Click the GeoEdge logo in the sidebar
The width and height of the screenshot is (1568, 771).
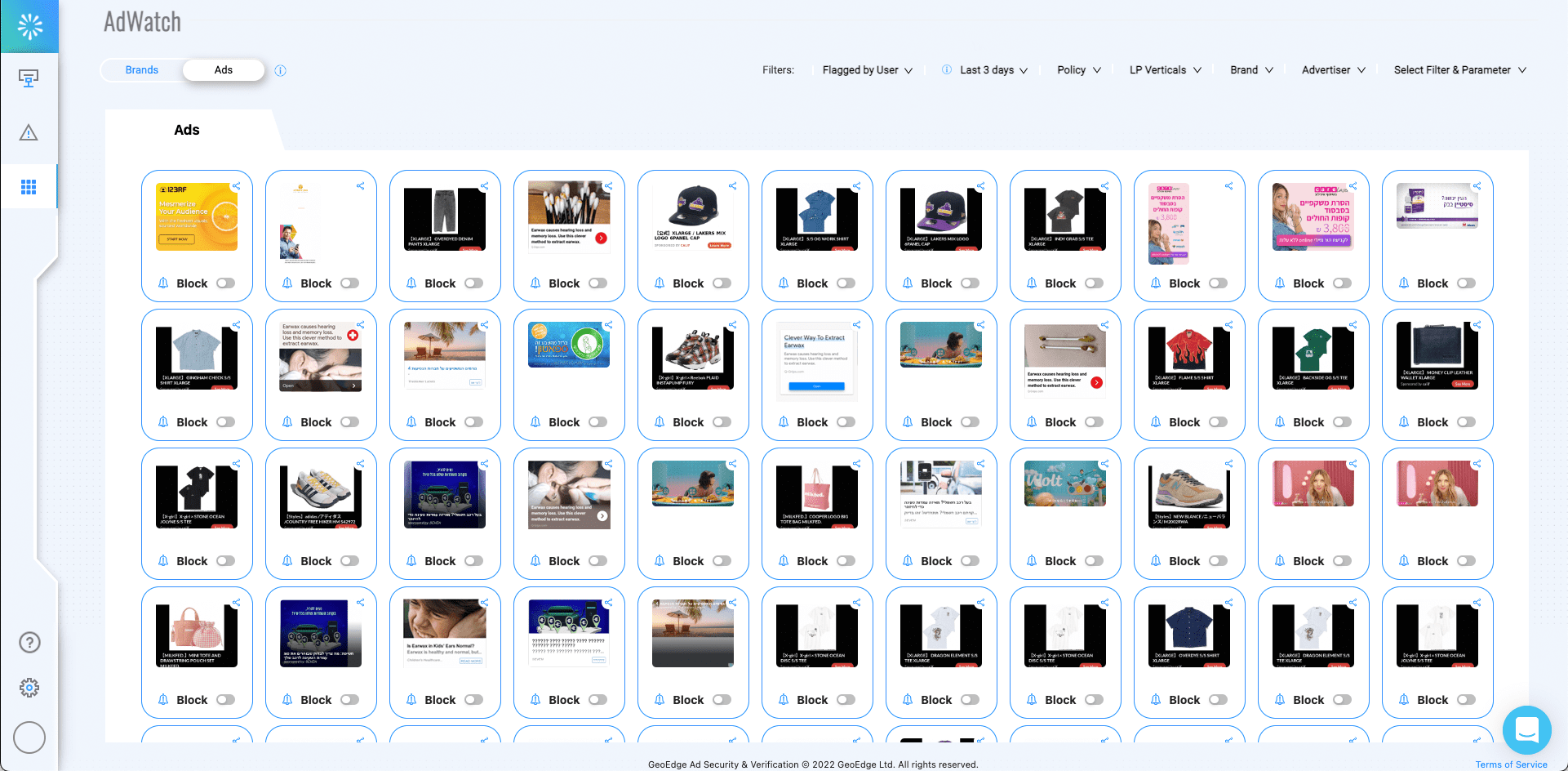click(x=29, y=26)
